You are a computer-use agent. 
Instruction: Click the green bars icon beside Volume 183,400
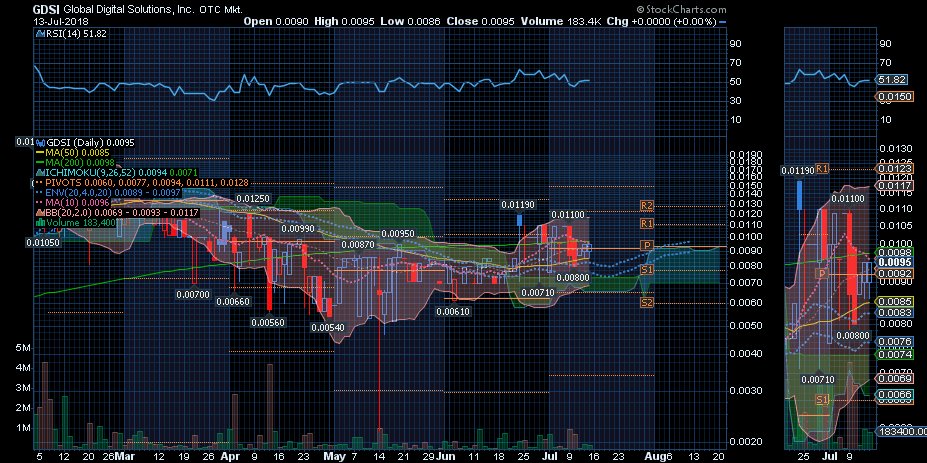(x=40, y=222)
